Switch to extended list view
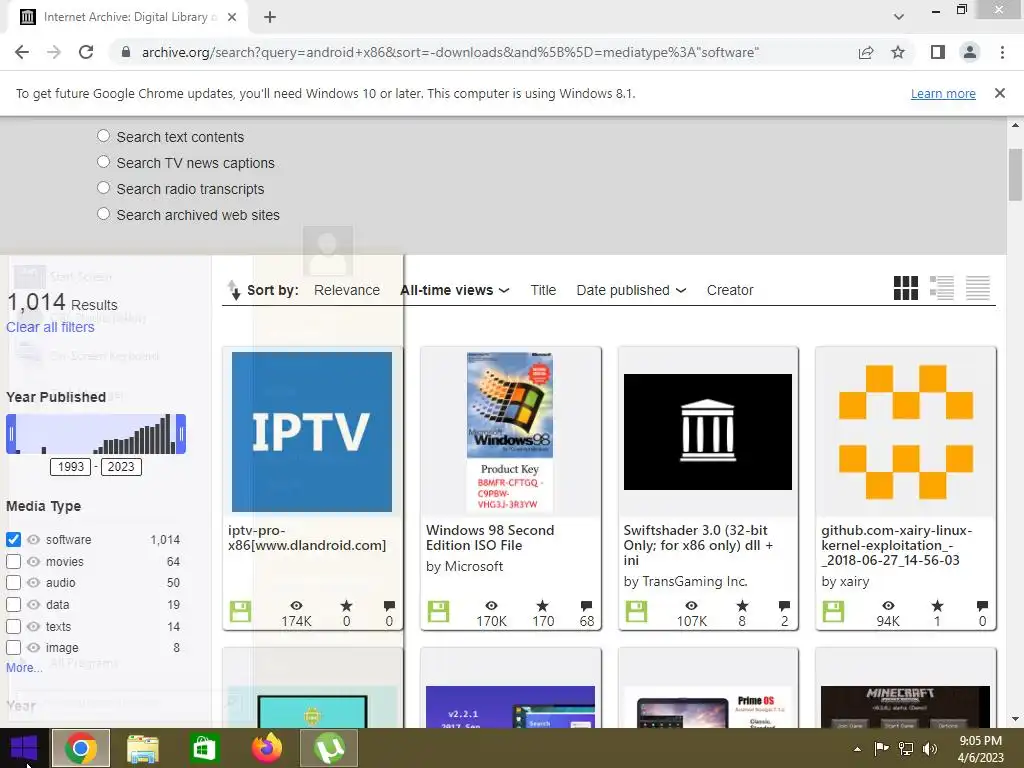 coord(942,288)
